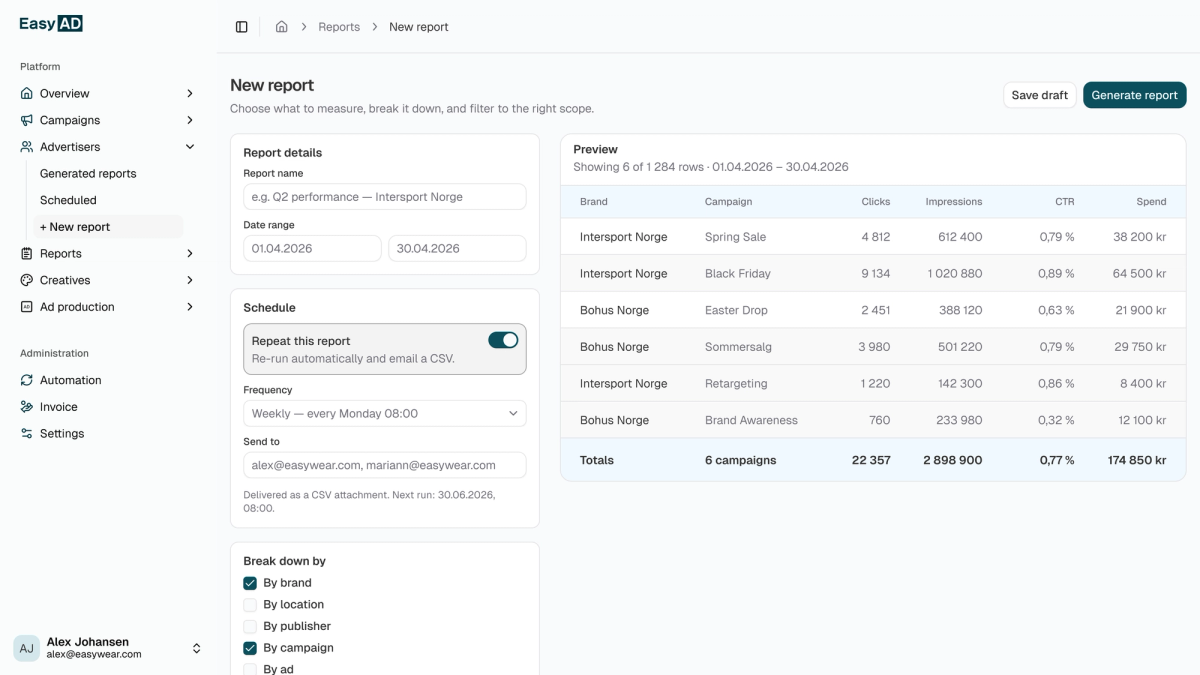The width and height of the screenshot is (1200, 675).
Task: Click the Send to email field
Action: [385, 465]
